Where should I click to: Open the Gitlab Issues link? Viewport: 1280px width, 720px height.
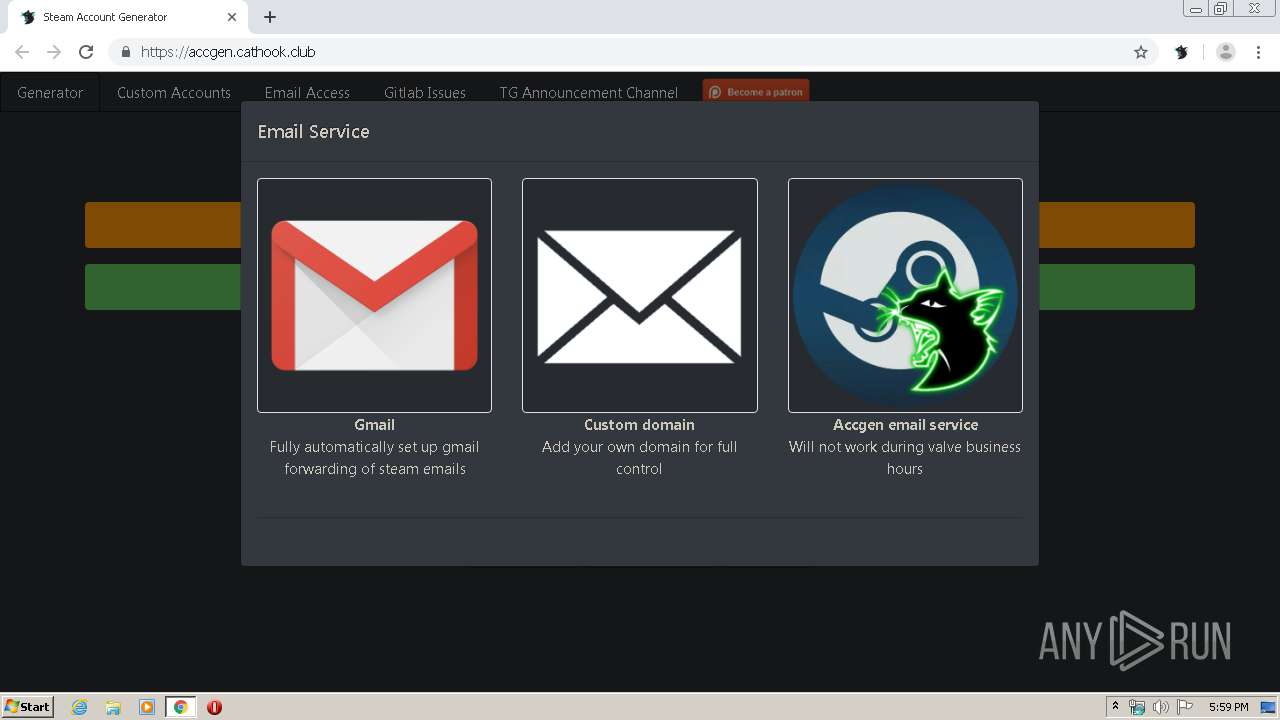pos(425,92)
